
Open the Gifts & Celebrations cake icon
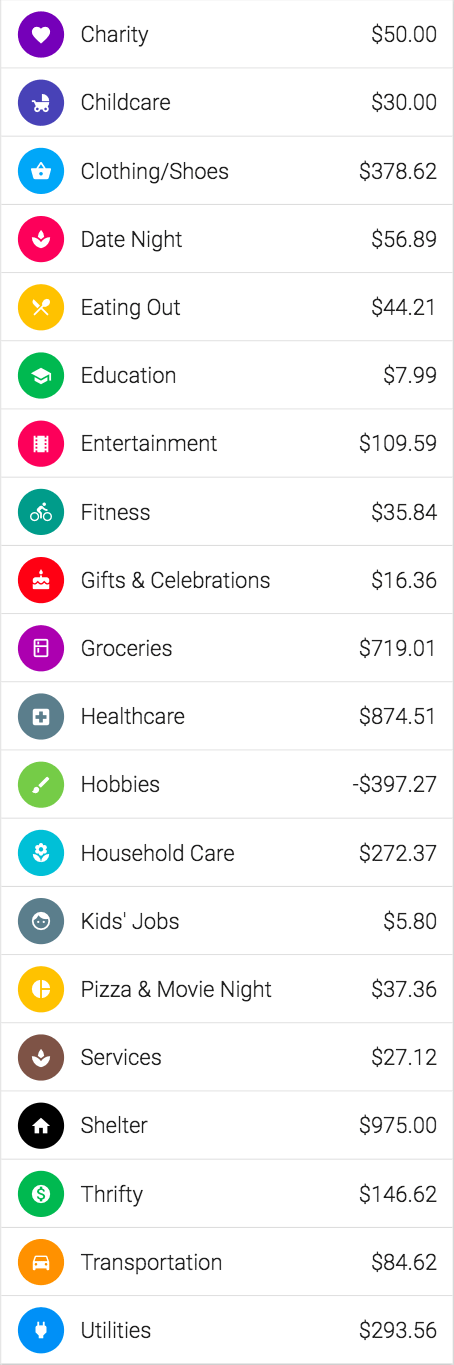tap(41, 580)
